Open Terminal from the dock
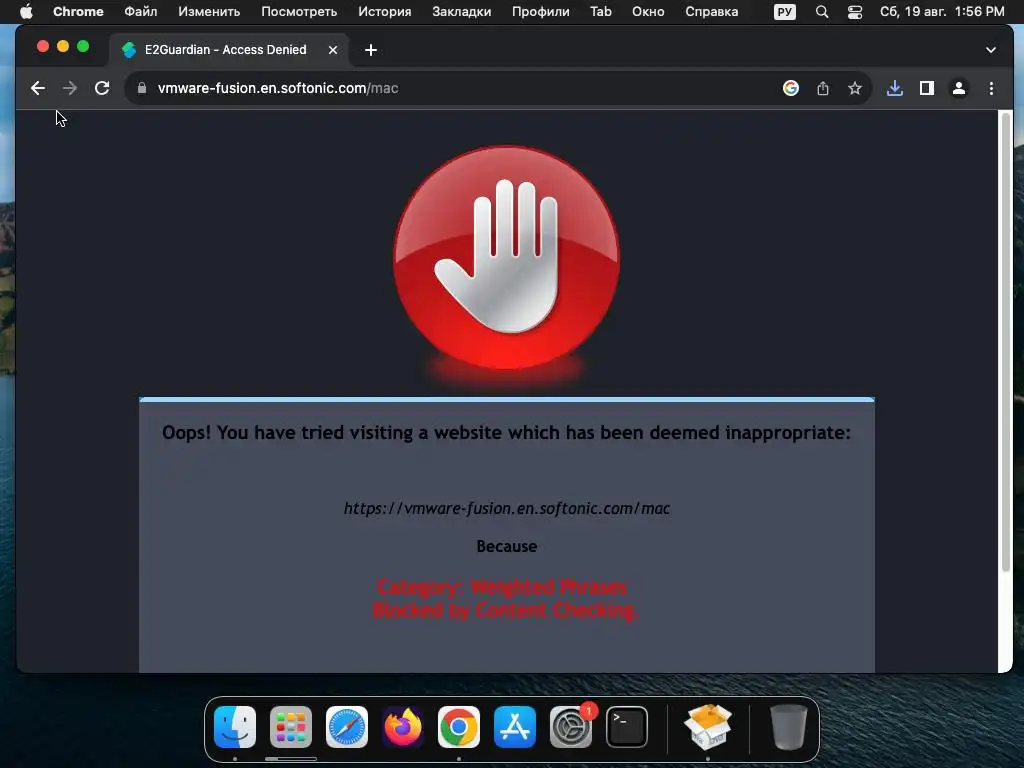 point(627,727)
